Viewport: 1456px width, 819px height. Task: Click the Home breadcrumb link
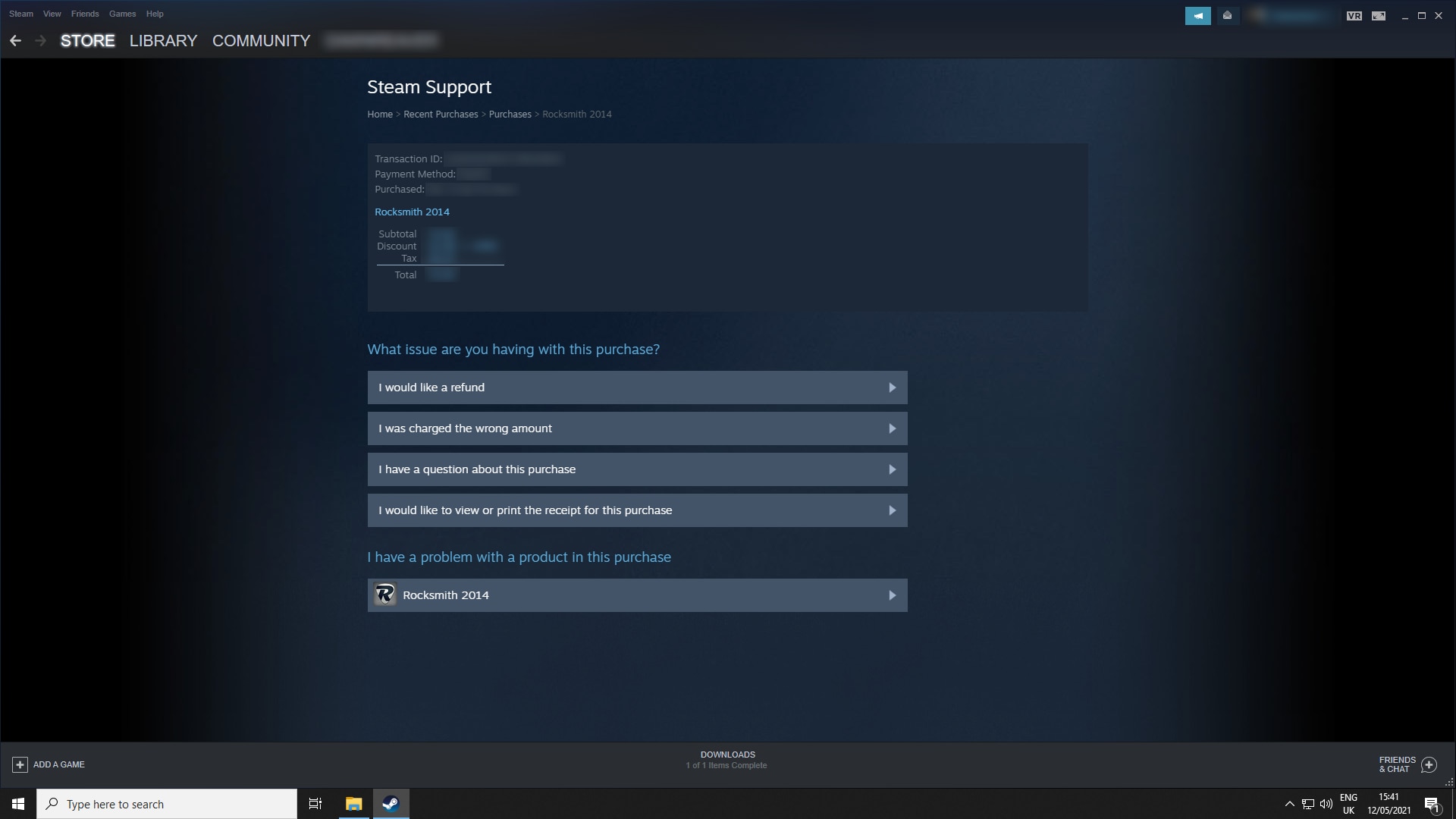(x=380, y=113)
